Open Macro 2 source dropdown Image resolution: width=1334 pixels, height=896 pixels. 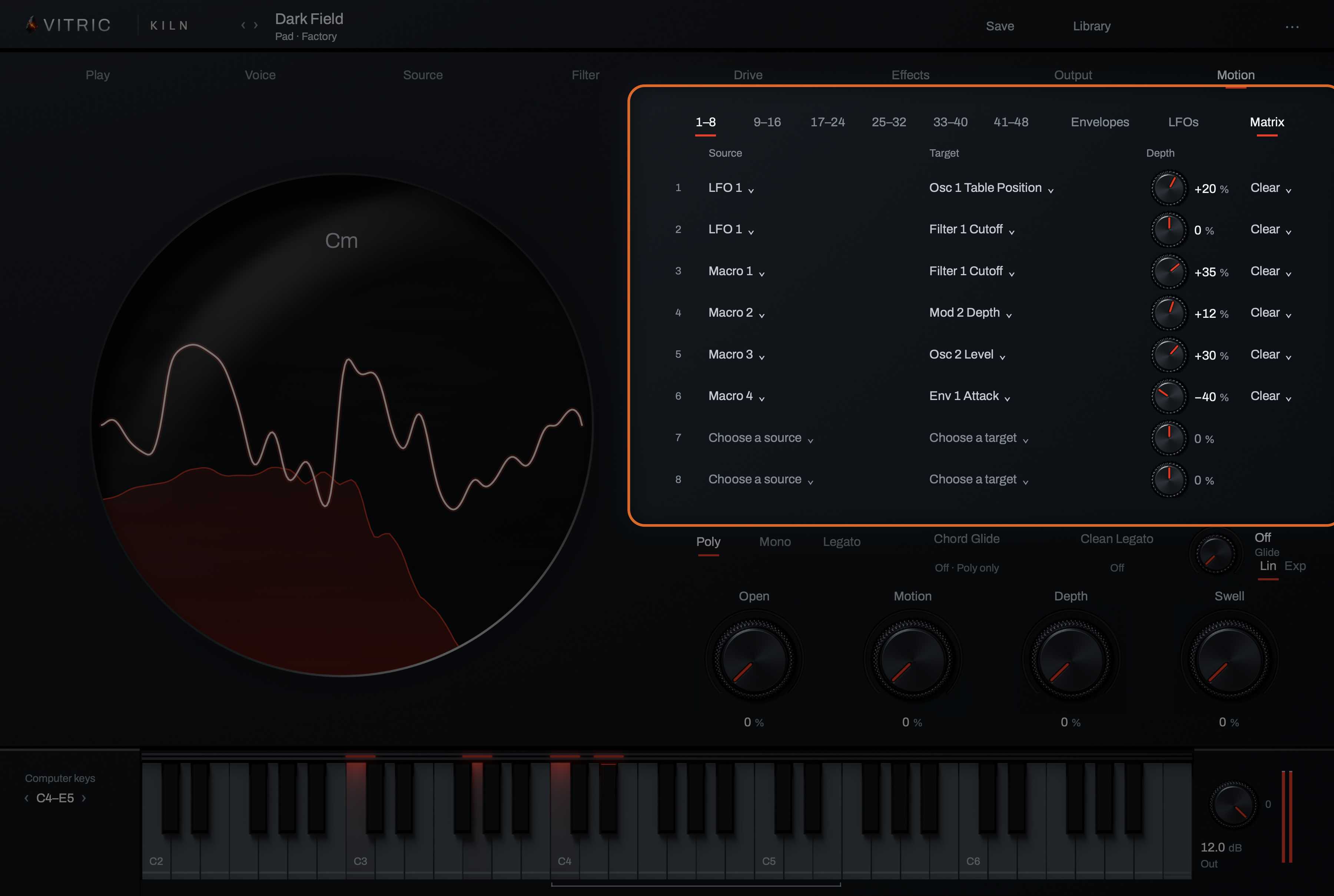point(736,313)
